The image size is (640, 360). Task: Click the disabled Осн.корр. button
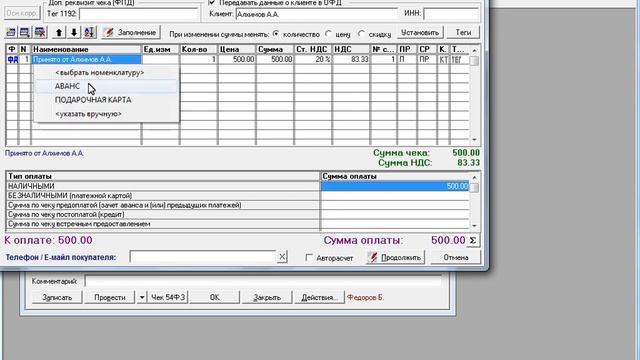(x=22, y=13)
